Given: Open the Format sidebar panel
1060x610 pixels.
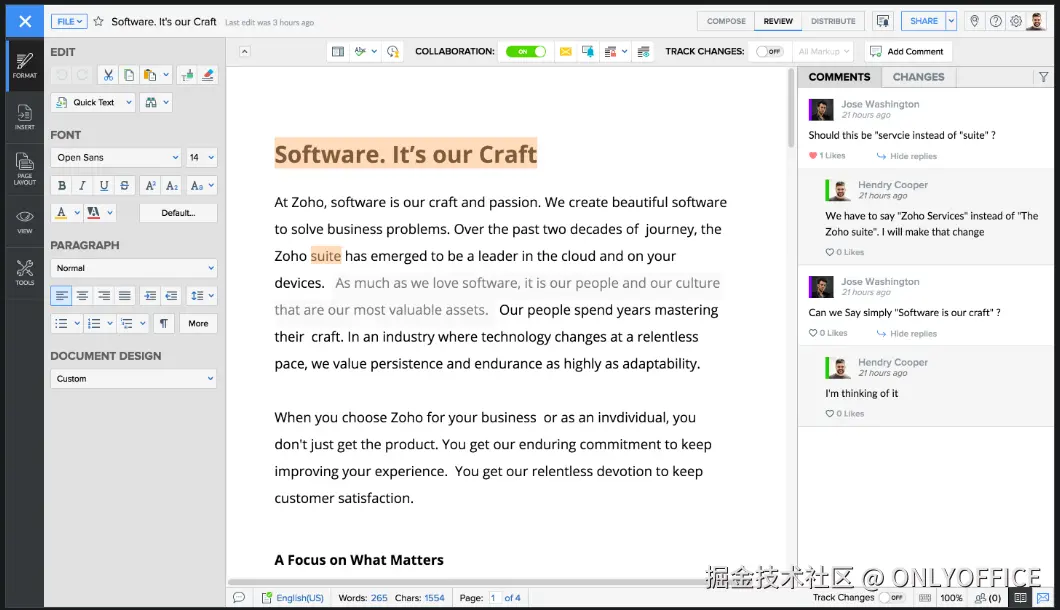Looking at the screenshot, I should (24, 66).
